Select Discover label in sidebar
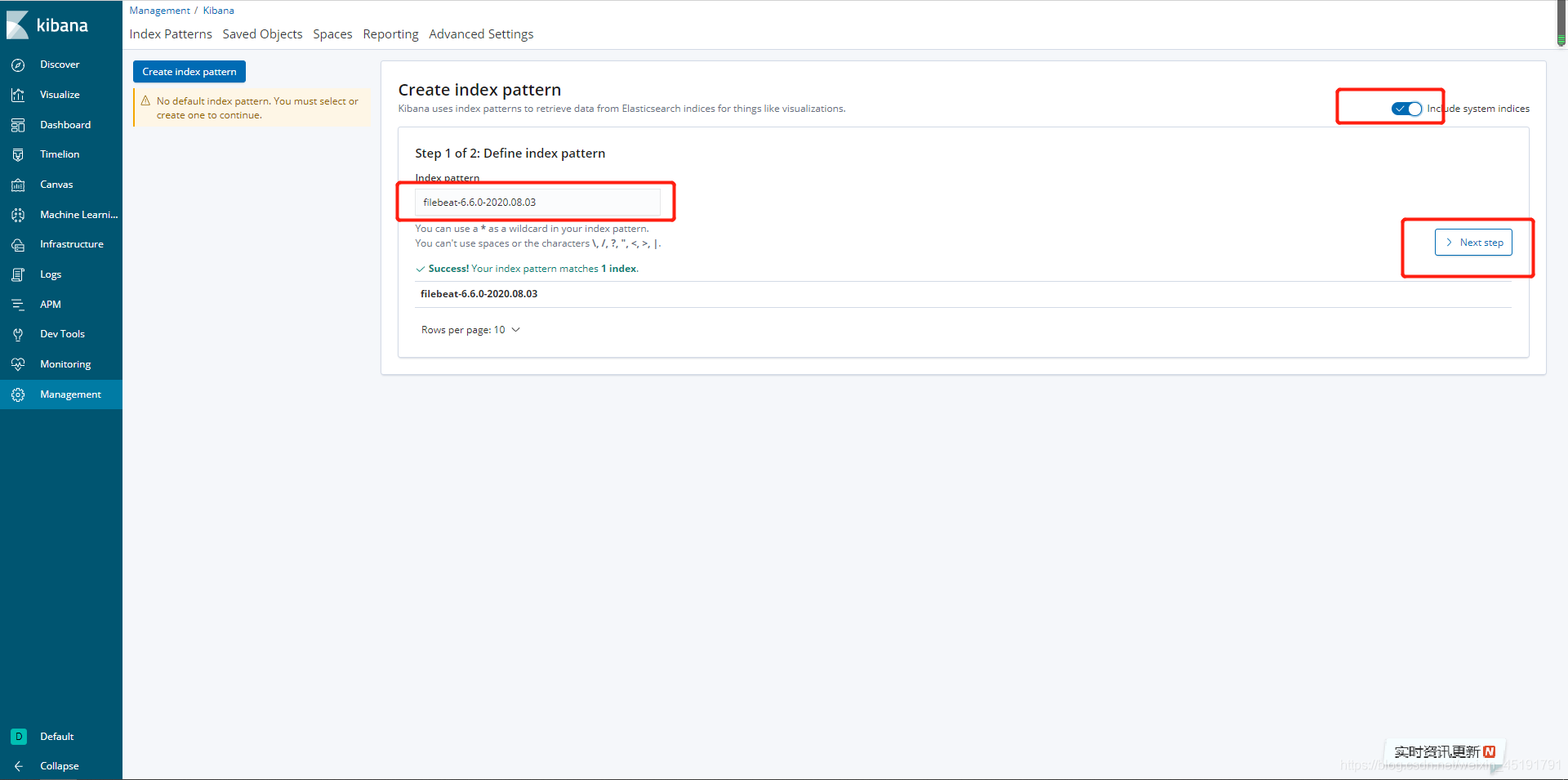The width and height of the screenshot is (1568, 780). coord(60,65)
